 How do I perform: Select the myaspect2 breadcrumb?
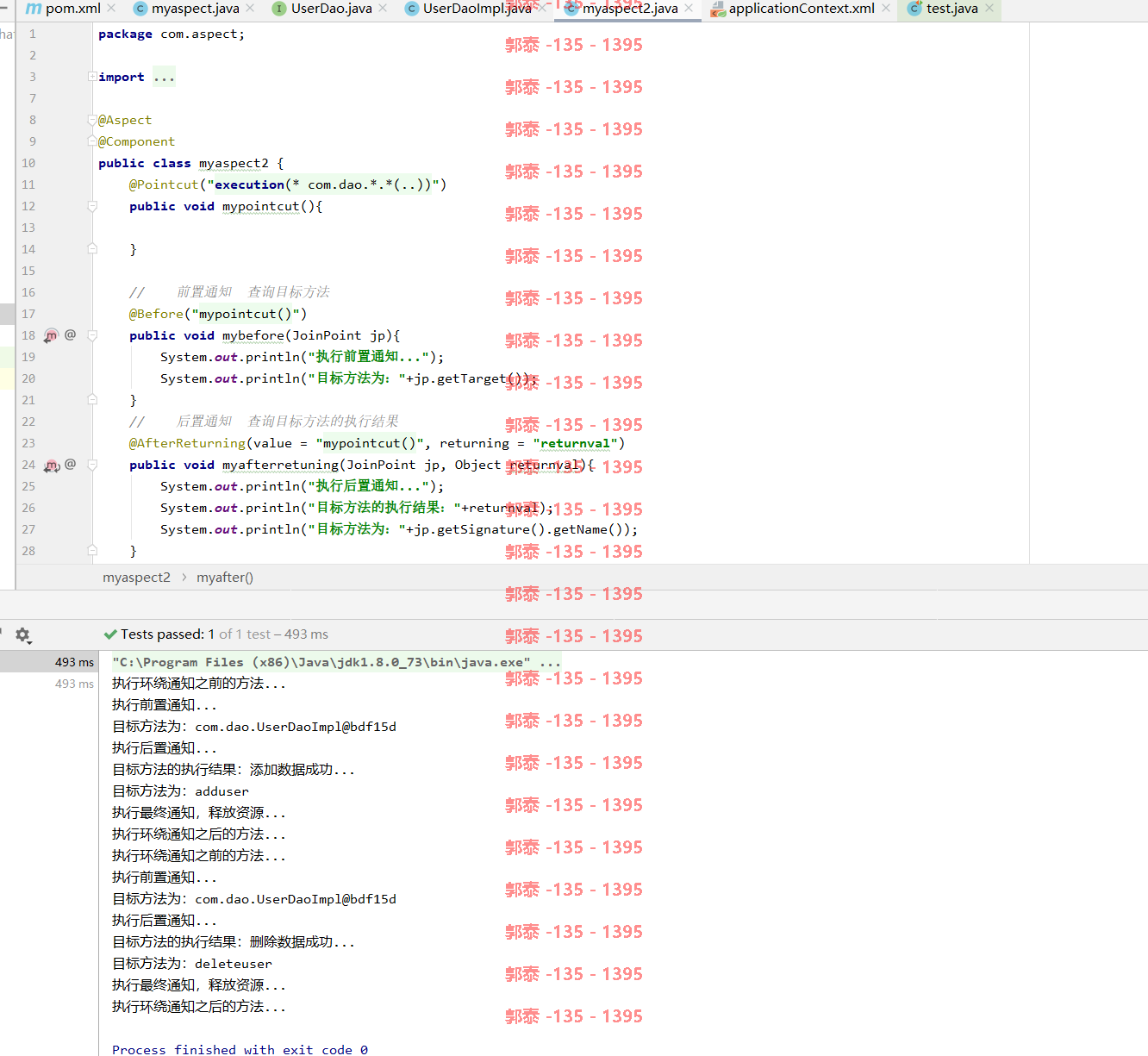pyautogui.click(x=136, y=578)
